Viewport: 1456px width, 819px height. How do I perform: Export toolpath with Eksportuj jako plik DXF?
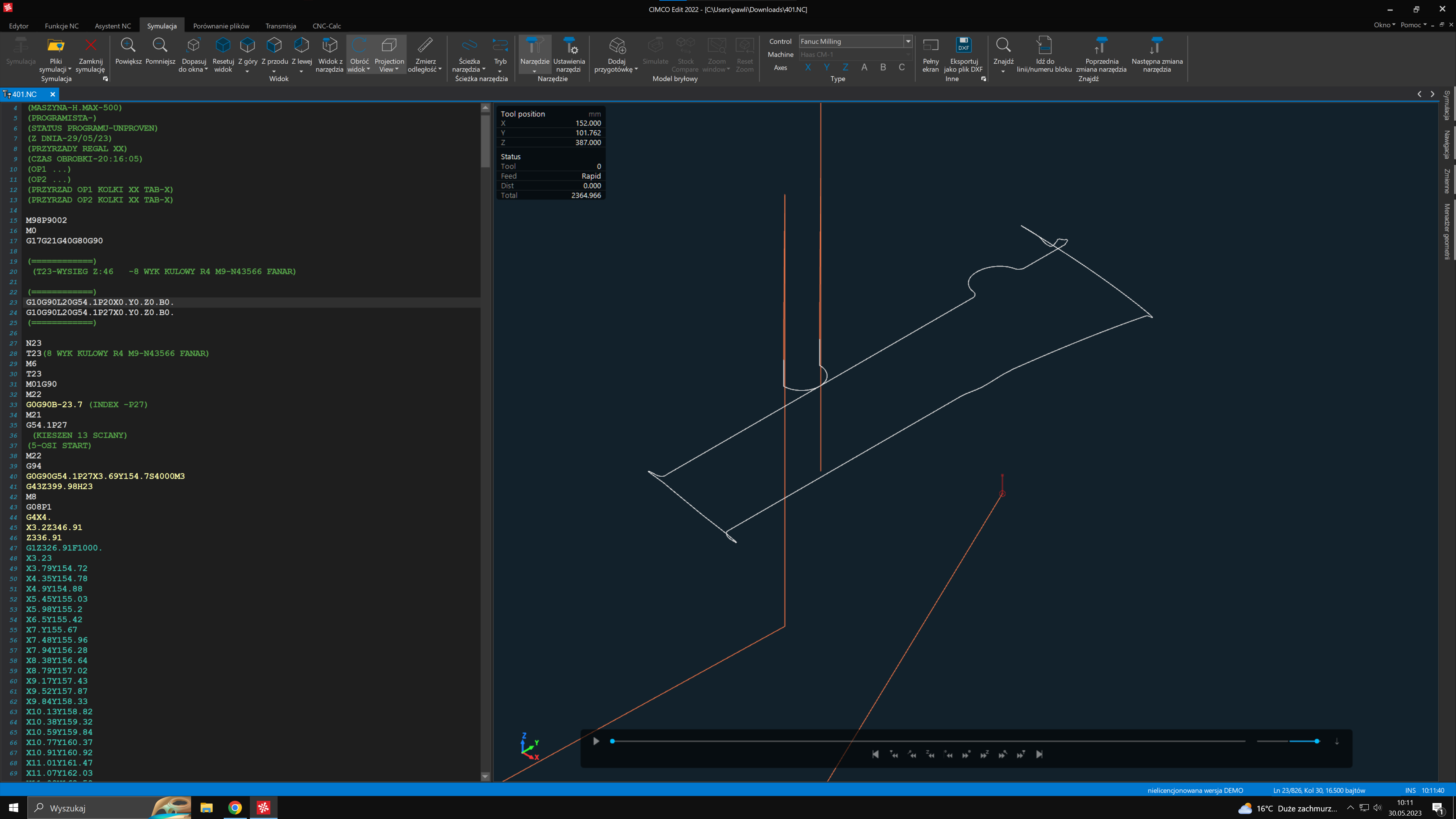point(963,54)
